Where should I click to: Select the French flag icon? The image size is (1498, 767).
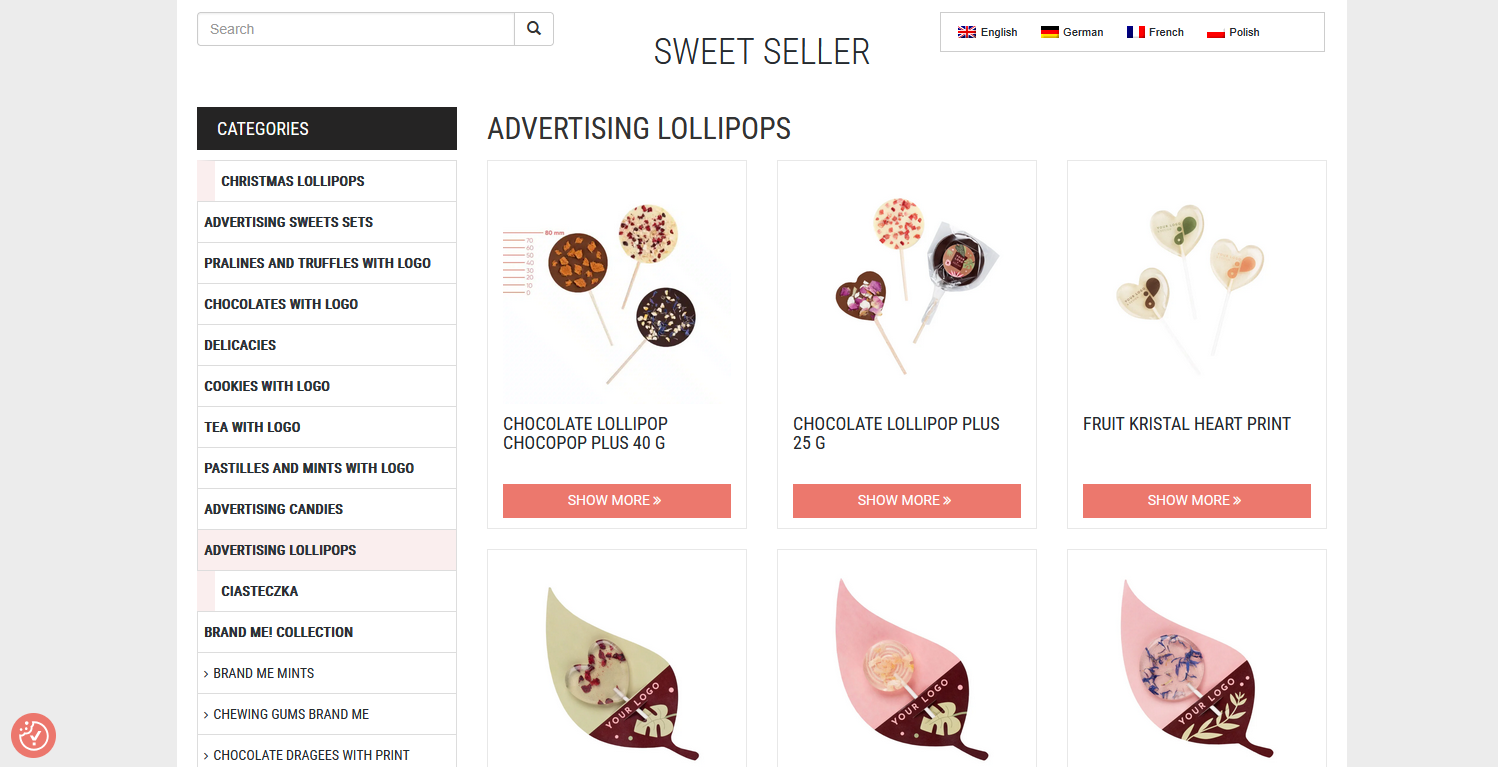[1136, 32]
